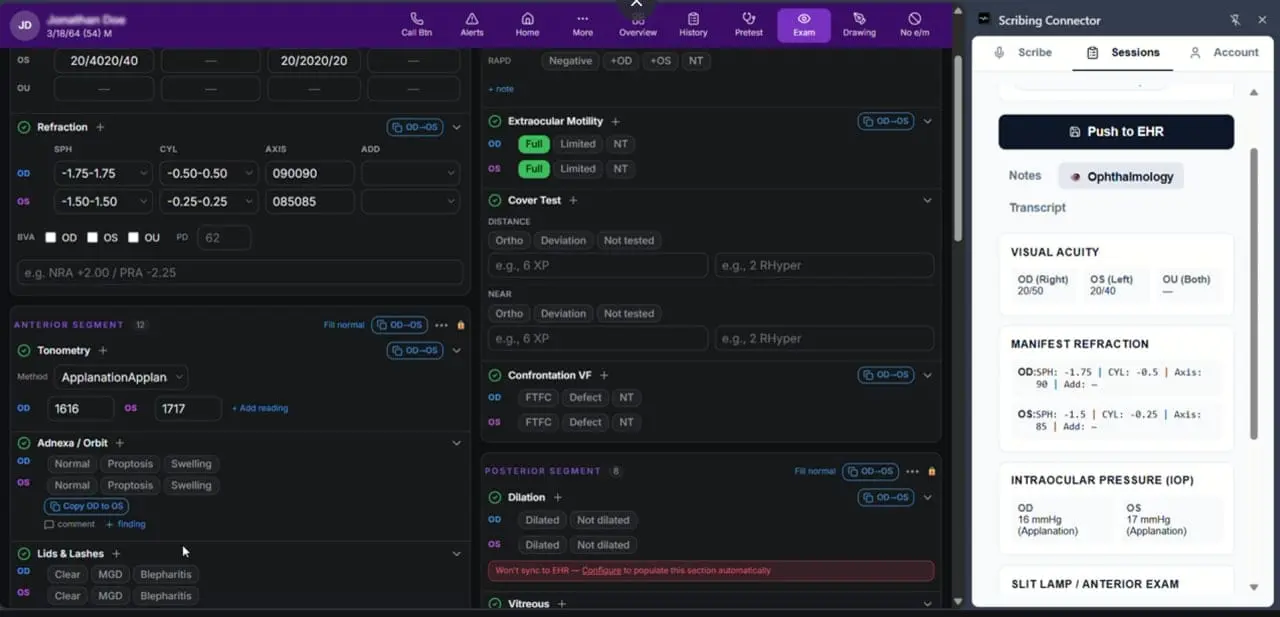
Task: Select Blepharitis for OD Lids & Lashes
Action: (166, 574)
